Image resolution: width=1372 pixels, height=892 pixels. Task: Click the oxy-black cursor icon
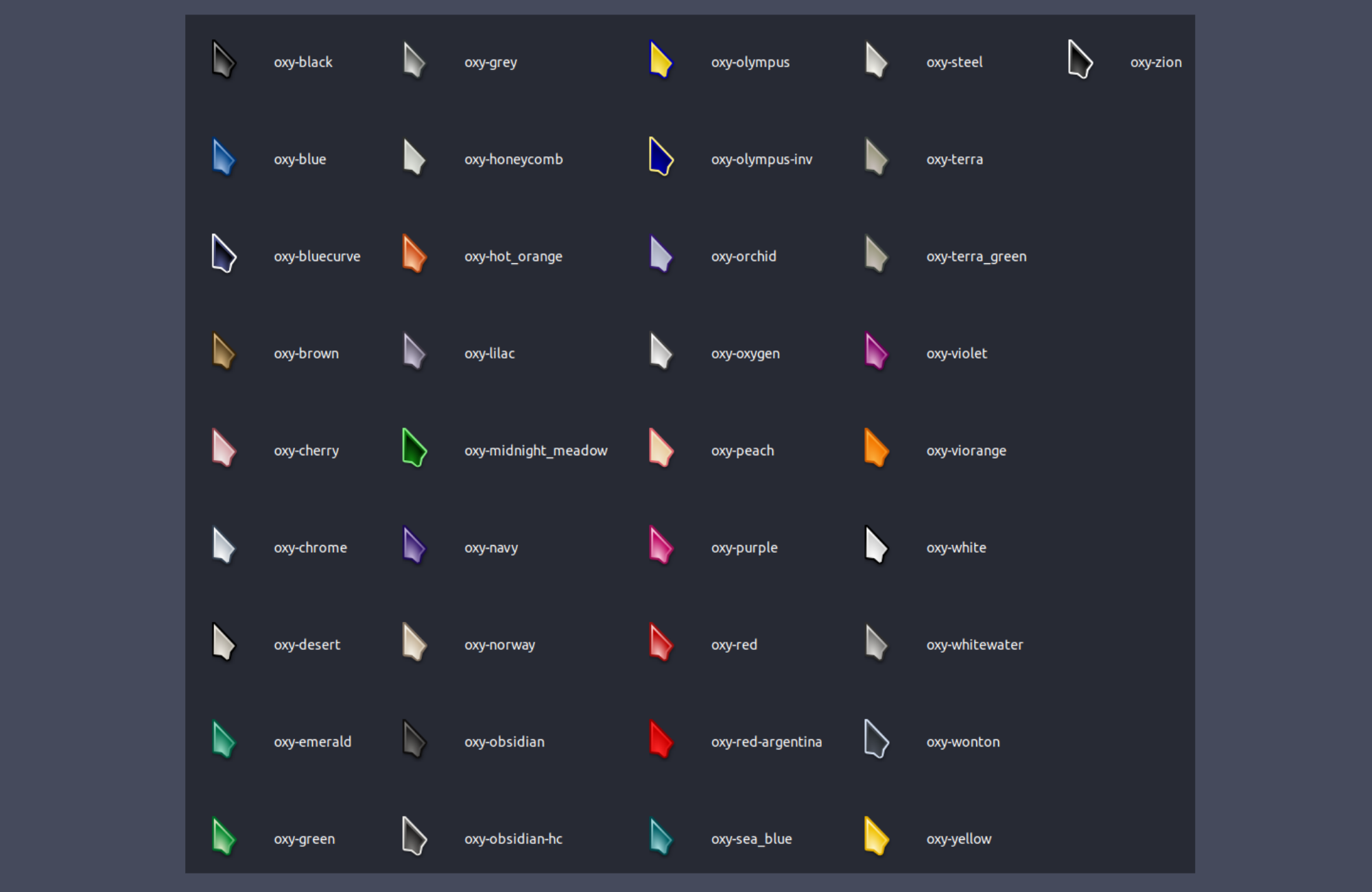tap(224, 60)
